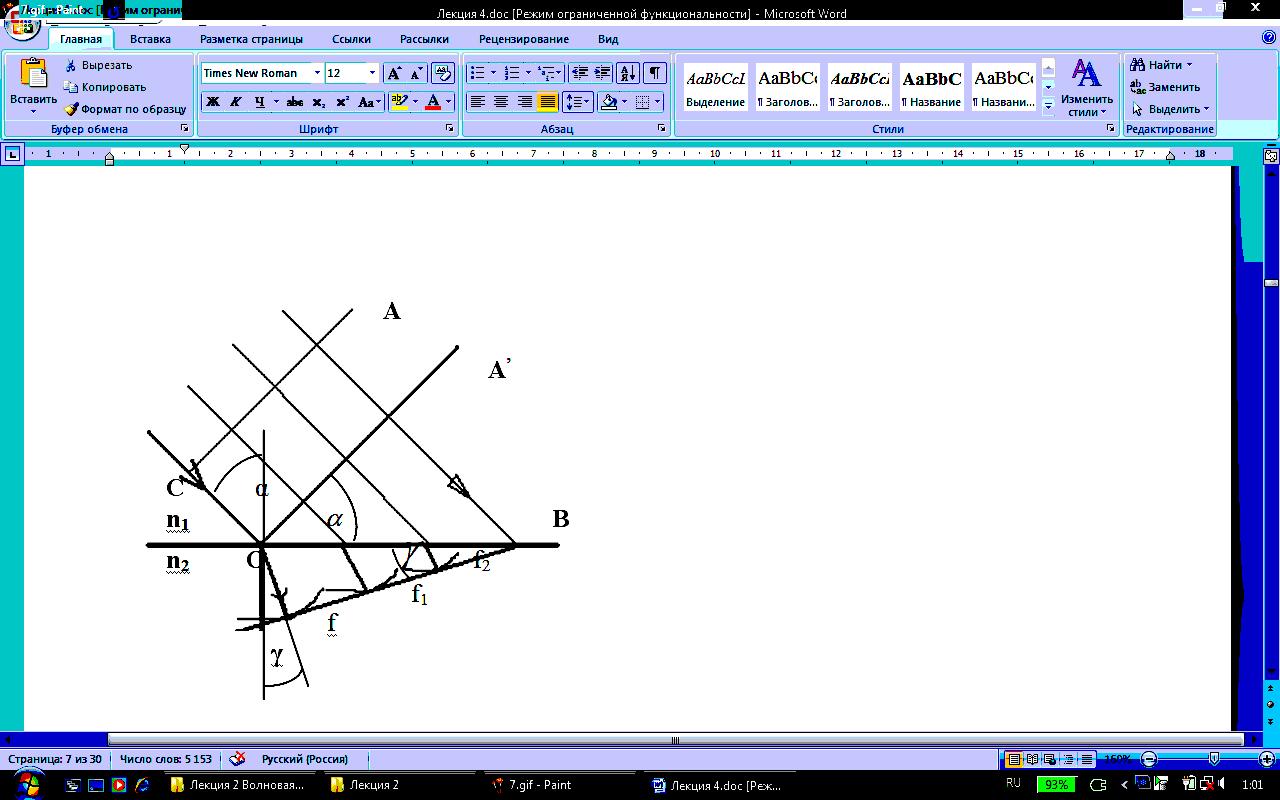
Task: Click the word count Число слов: 5 153
Action: (x=166, y=758)
